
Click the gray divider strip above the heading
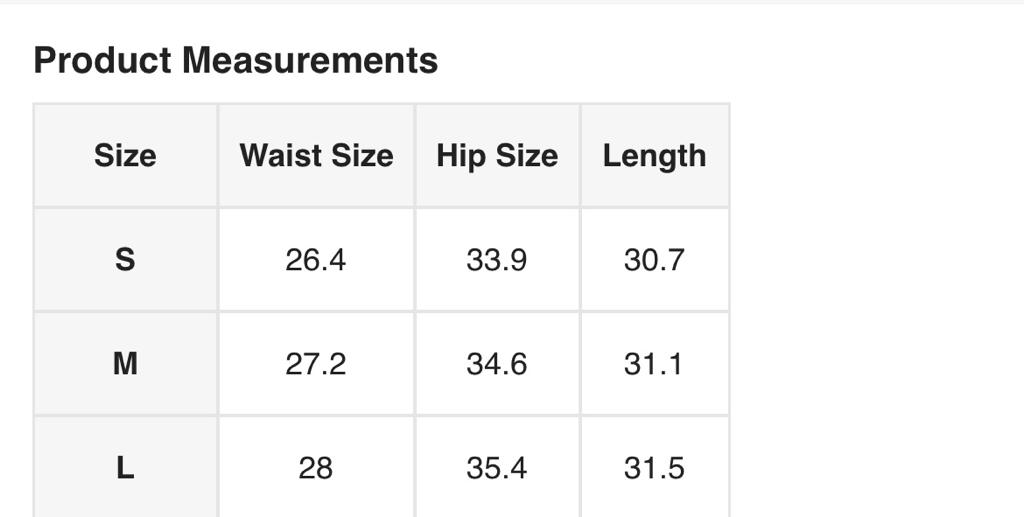[512, 2]
